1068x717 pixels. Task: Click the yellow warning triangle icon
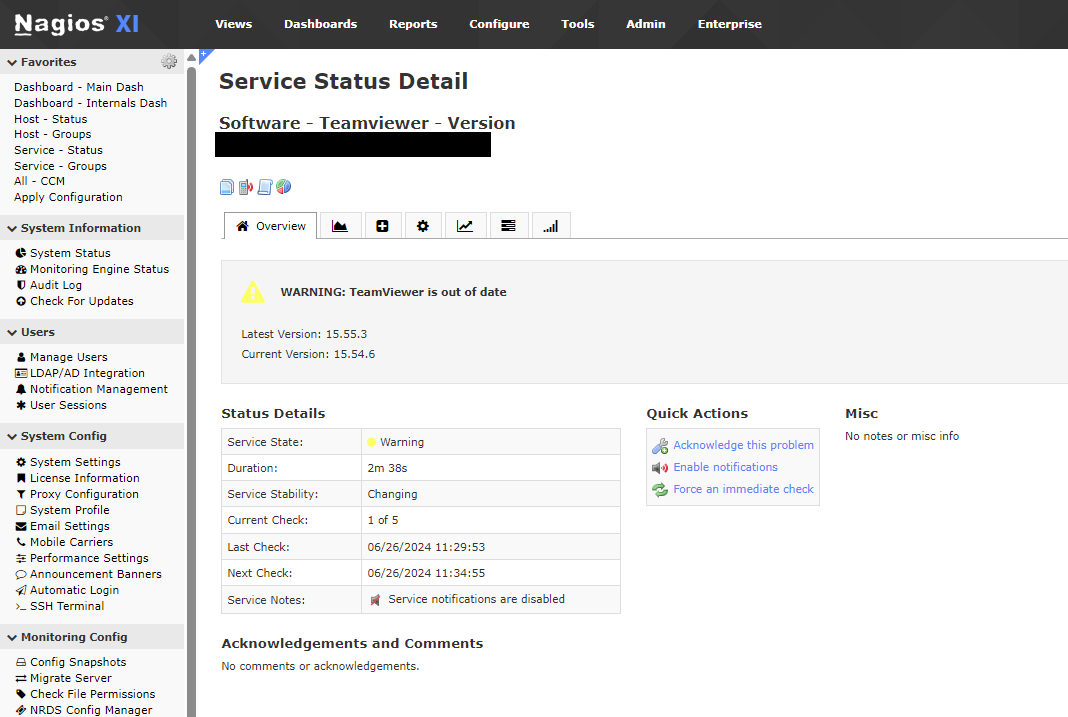click(253, 291)
